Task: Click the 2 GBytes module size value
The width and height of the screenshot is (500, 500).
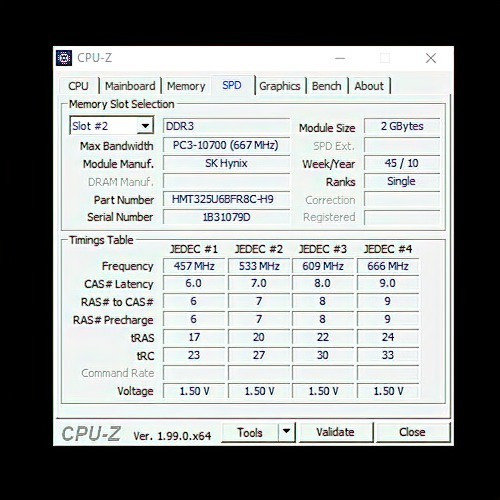Action: [402, 126]
